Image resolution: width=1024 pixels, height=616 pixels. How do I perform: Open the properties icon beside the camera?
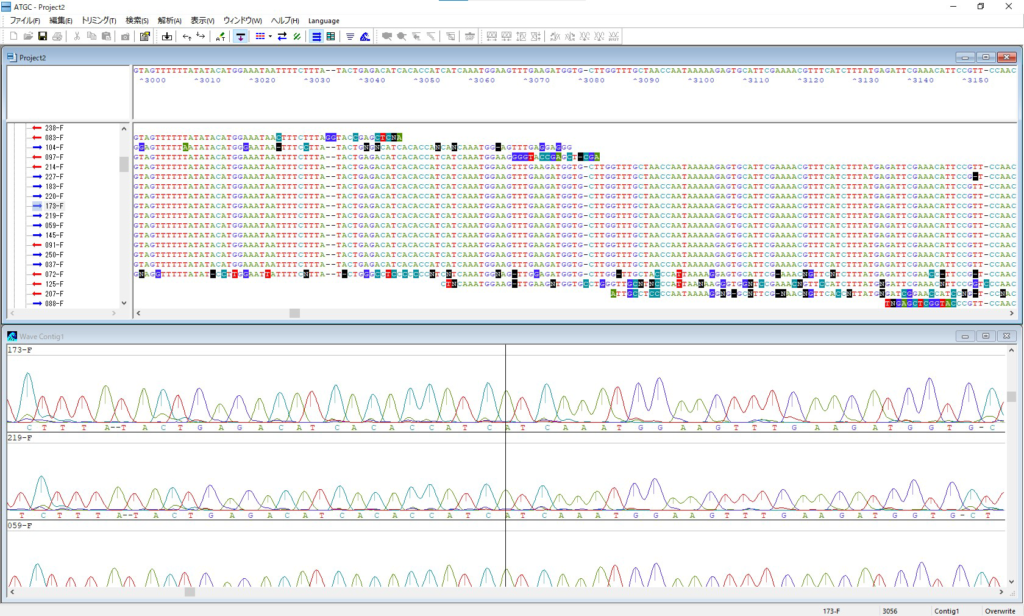[144, 37]
